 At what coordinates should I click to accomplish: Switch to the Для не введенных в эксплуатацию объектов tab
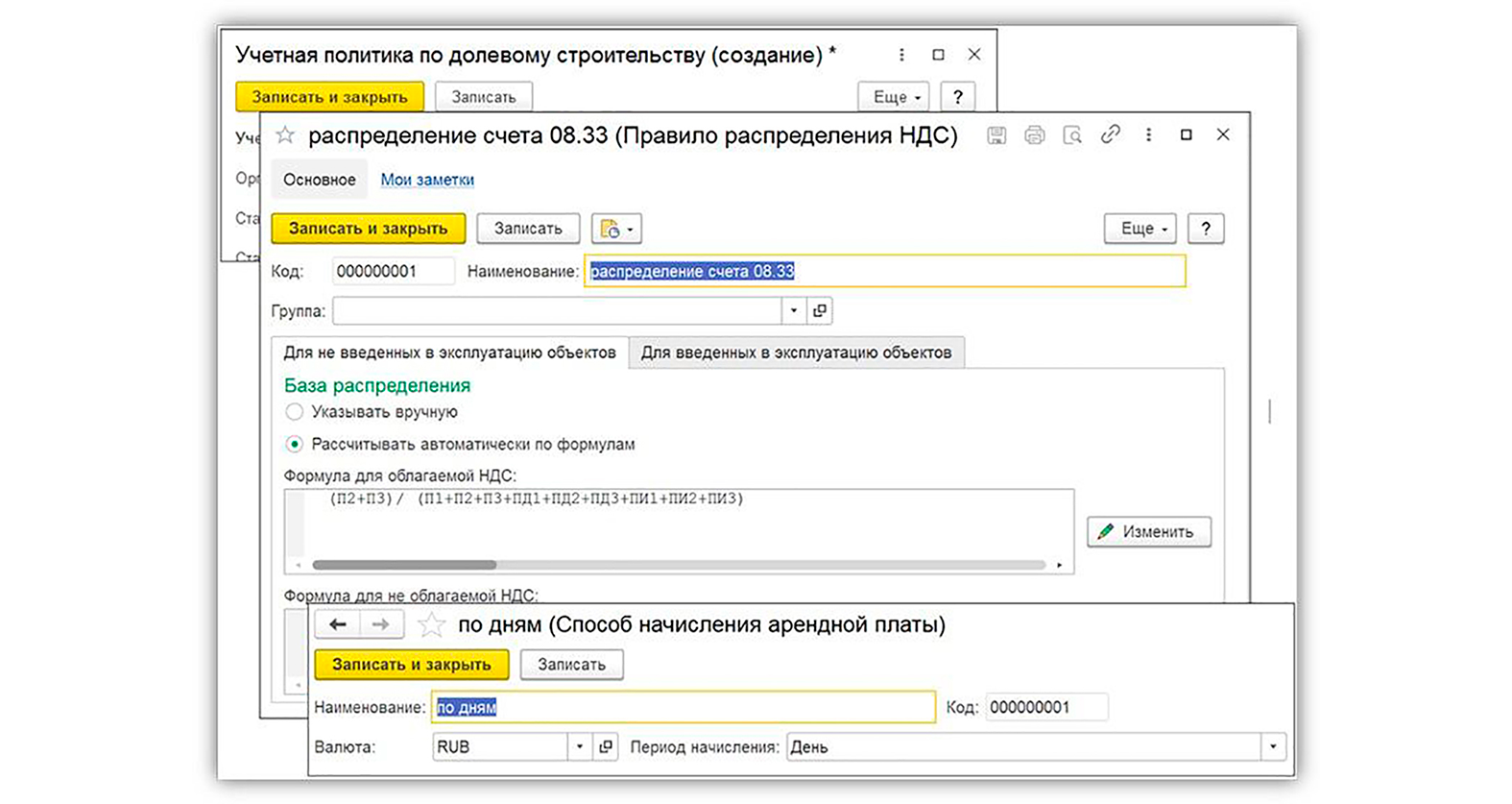pos(449,353)
